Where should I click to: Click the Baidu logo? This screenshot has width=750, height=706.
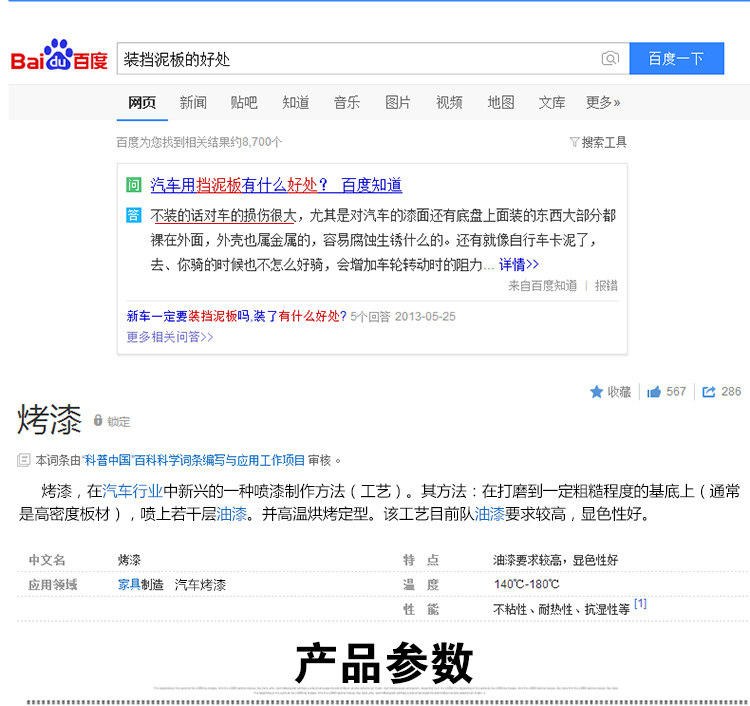tap(59, 55)
